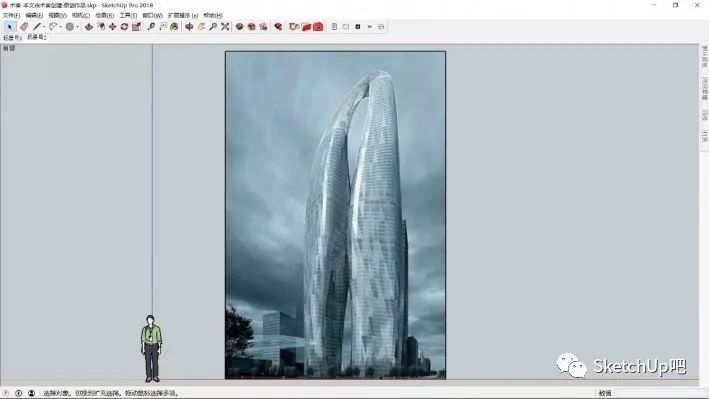Click the user sign-in icon in status bar

click(x=31, y=393)
